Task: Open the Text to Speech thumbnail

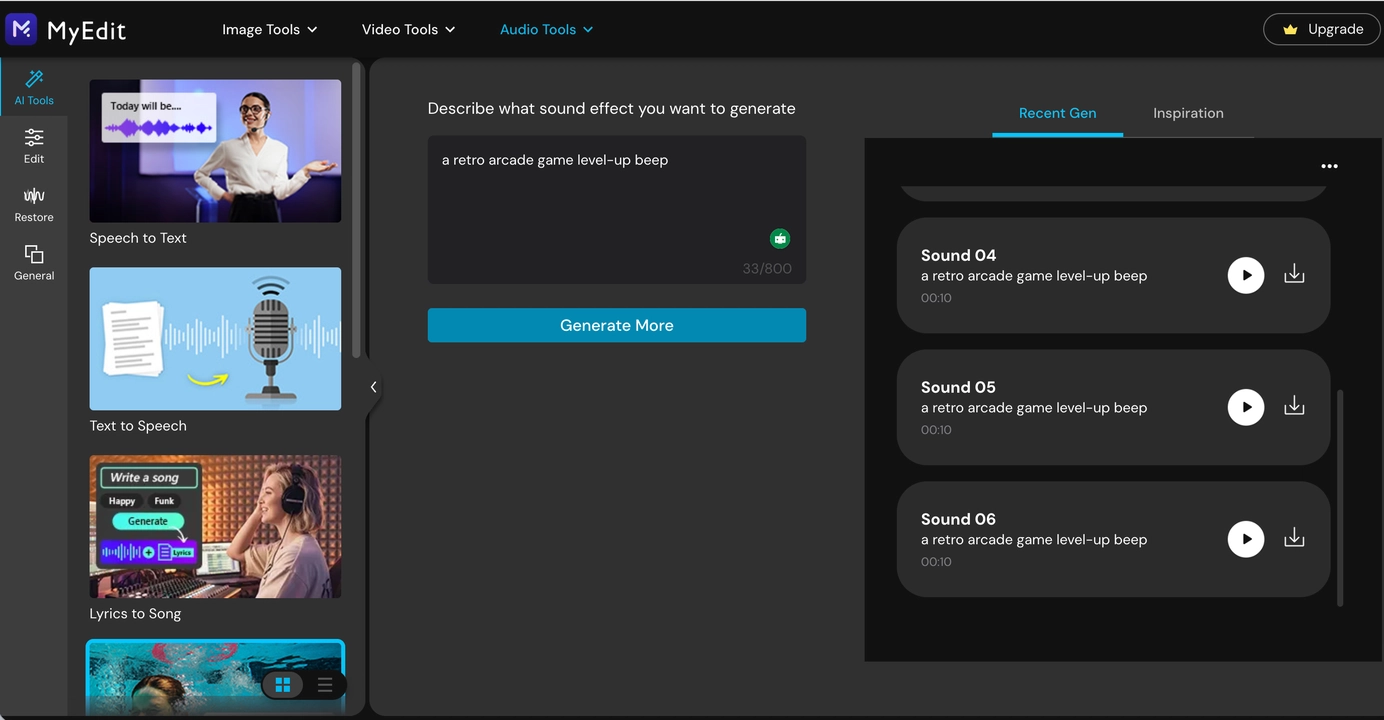Action: (215, 338)
